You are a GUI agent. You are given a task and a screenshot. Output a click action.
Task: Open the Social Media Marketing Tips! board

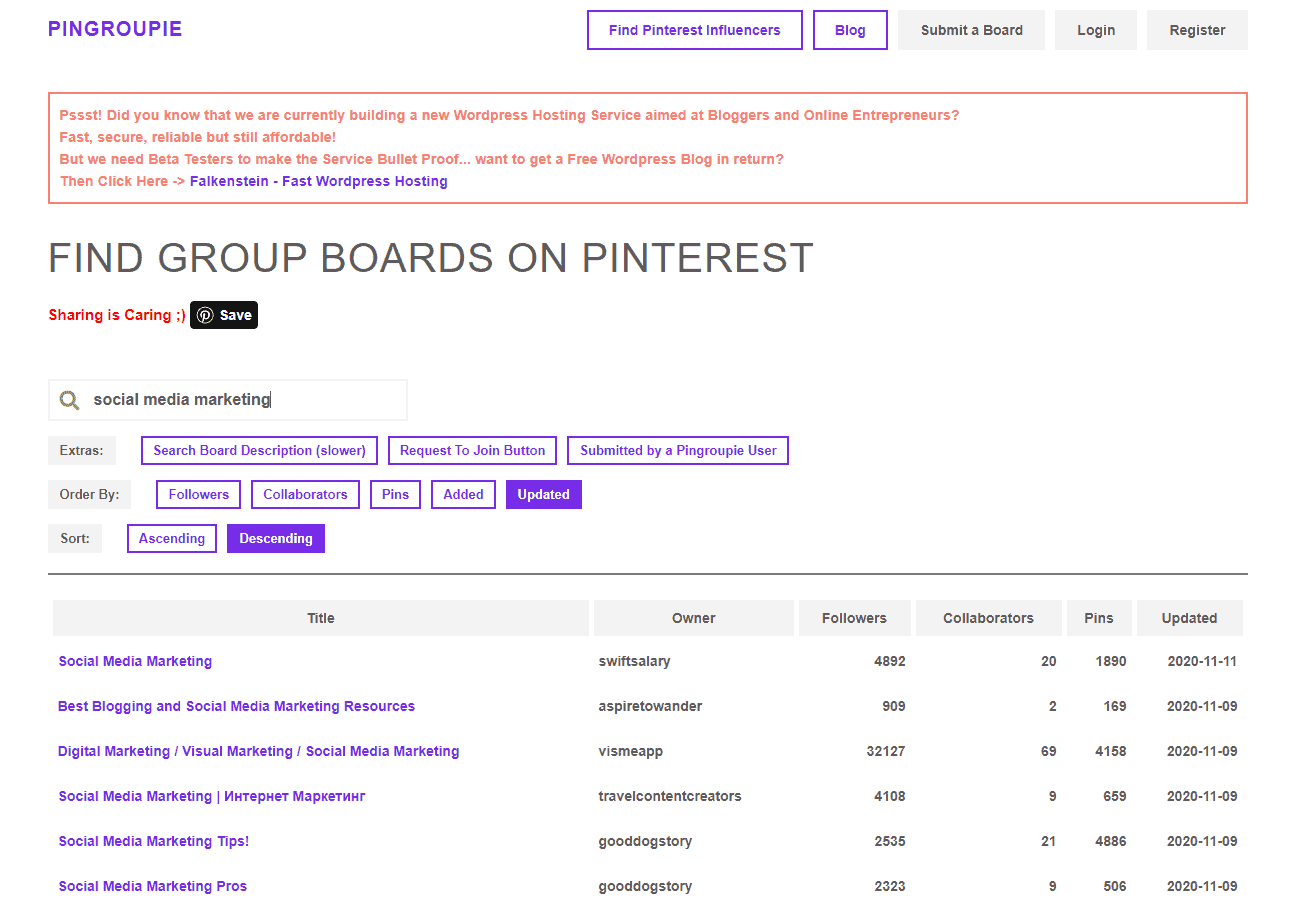tap(154, 841)
